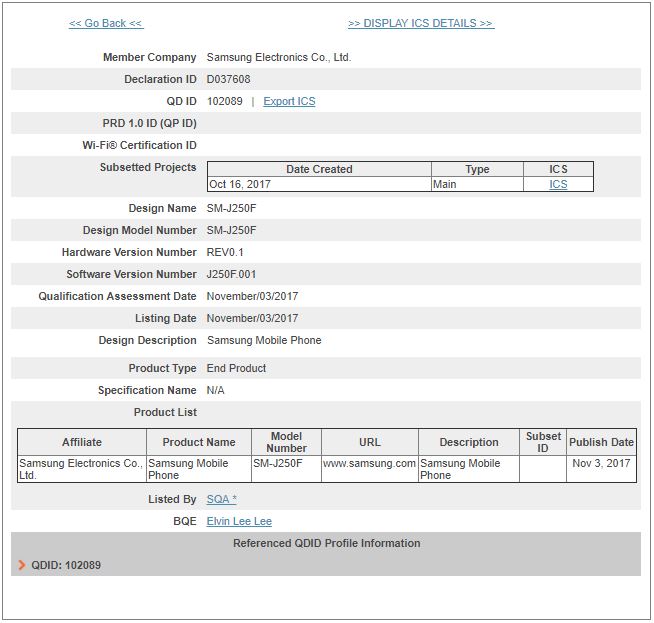Click the Design Model Number value SM-J250F
This screenshot has width=654, height=623.
click(x=231, y=230)
